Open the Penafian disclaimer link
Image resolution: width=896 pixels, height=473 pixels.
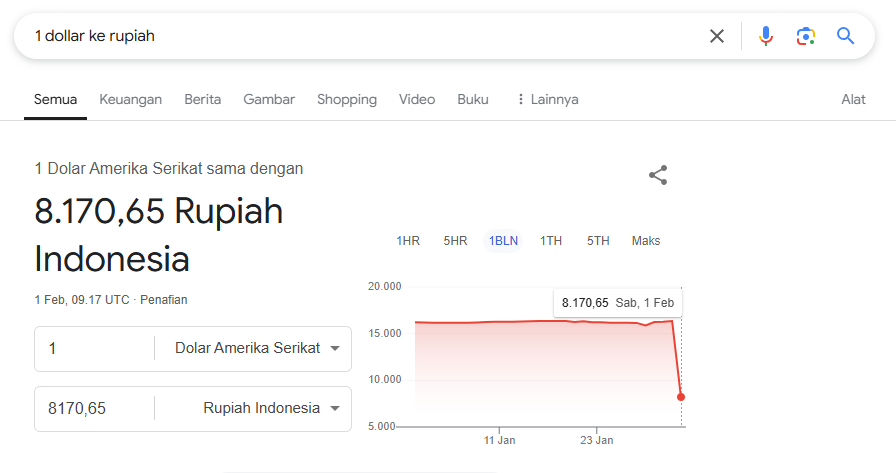click(164, 299)
